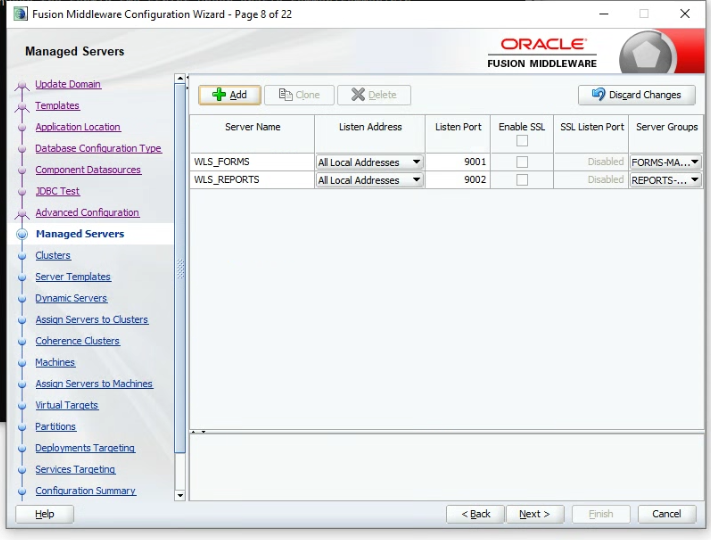Go to Coherence Clusters step

78,341
